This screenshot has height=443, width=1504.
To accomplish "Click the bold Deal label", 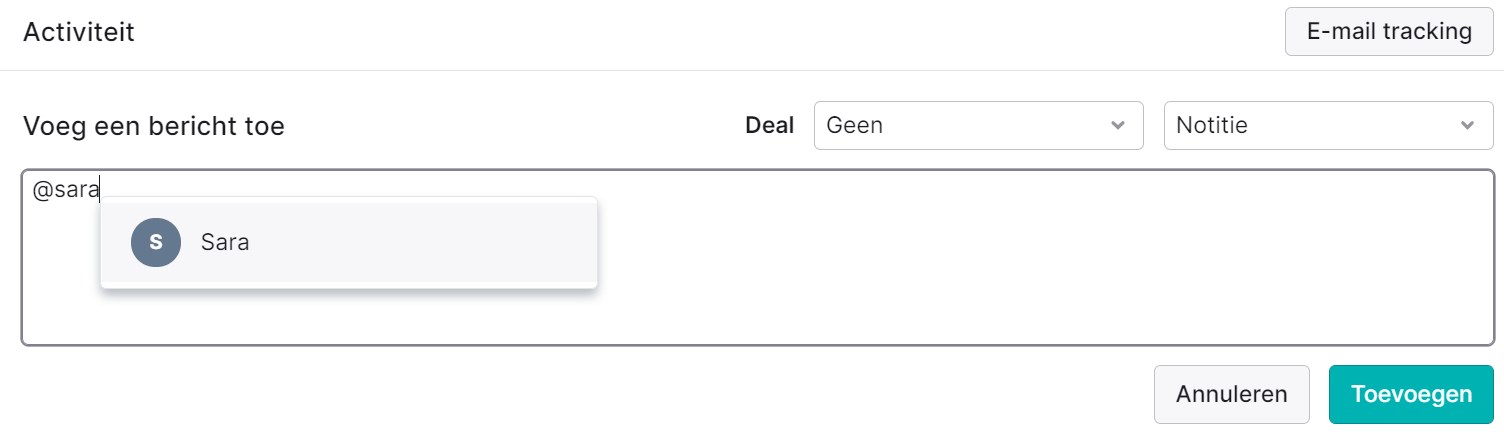I will pos(770,126).
